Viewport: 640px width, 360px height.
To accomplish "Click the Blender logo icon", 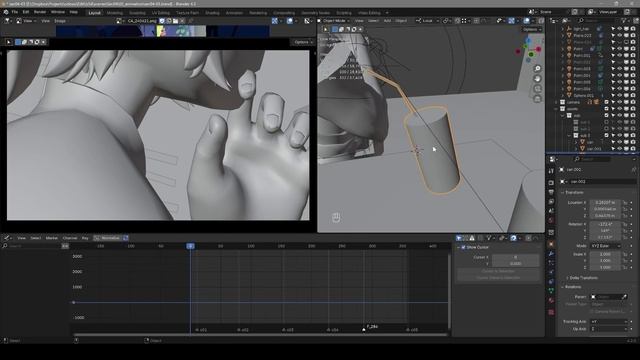I will tap(6, 12).
